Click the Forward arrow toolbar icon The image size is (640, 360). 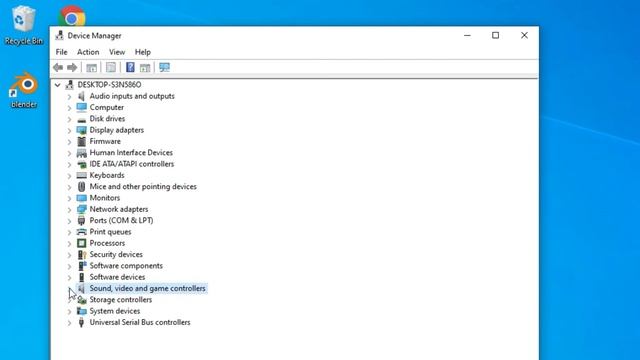coord(72,67)
